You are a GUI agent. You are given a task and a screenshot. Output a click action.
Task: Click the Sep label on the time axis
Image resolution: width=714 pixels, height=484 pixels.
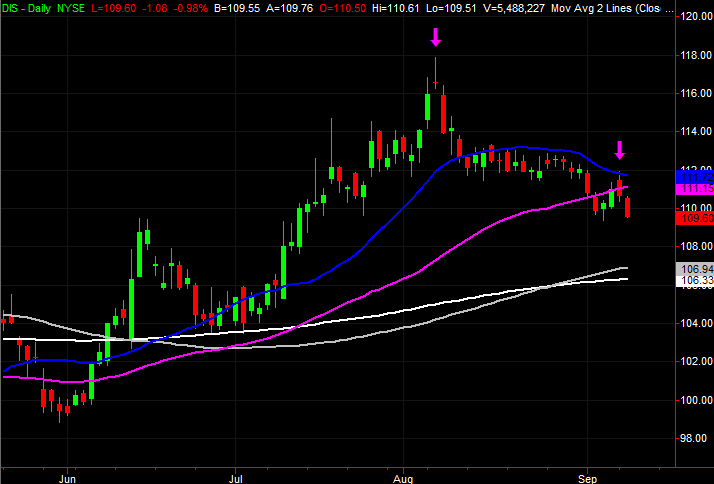click(587, 479)
